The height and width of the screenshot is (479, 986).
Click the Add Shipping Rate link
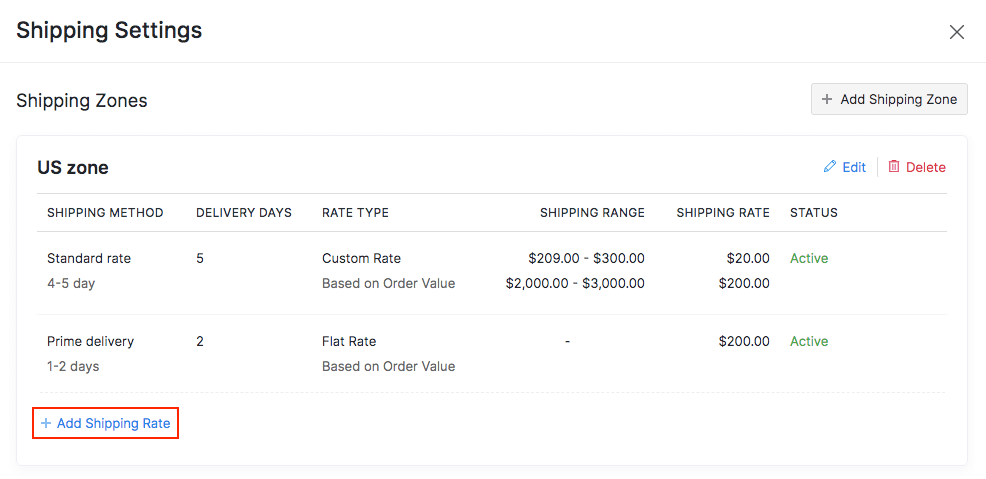click(x=113, y=423)
